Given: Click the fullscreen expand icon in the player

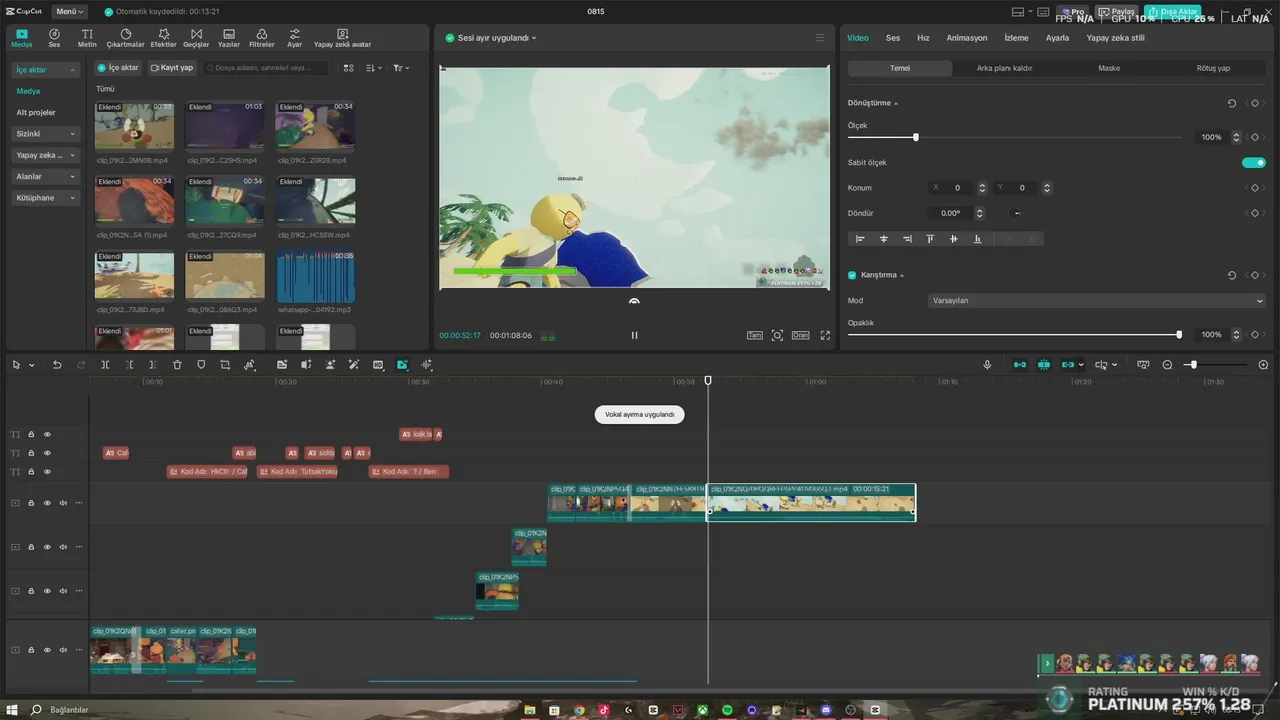Looking at the screenshot, I should tap(825, 335).
